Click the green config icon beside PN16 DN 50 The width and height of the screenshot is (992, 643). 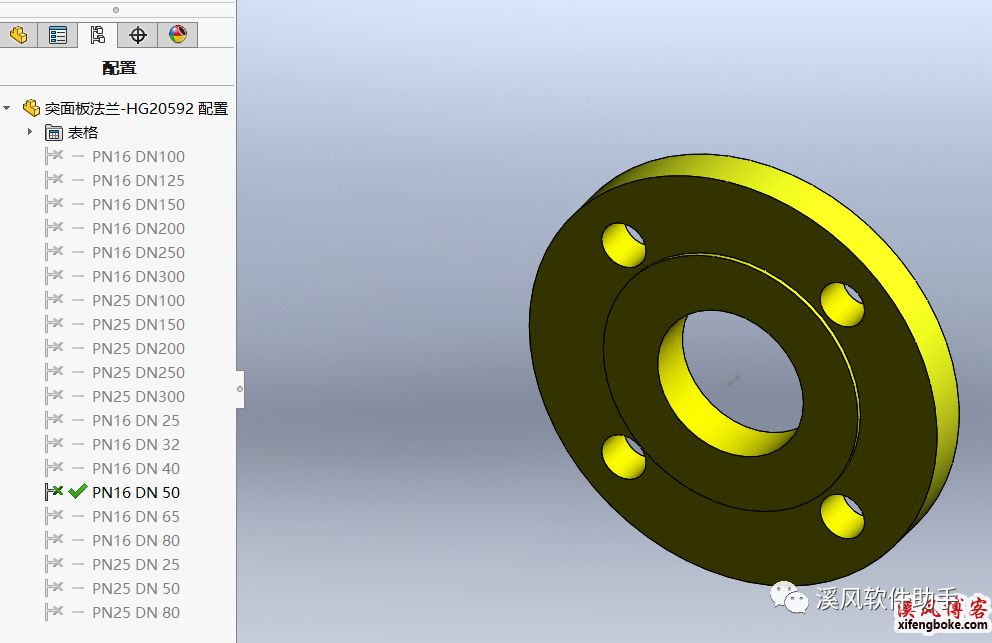(54, 492)
